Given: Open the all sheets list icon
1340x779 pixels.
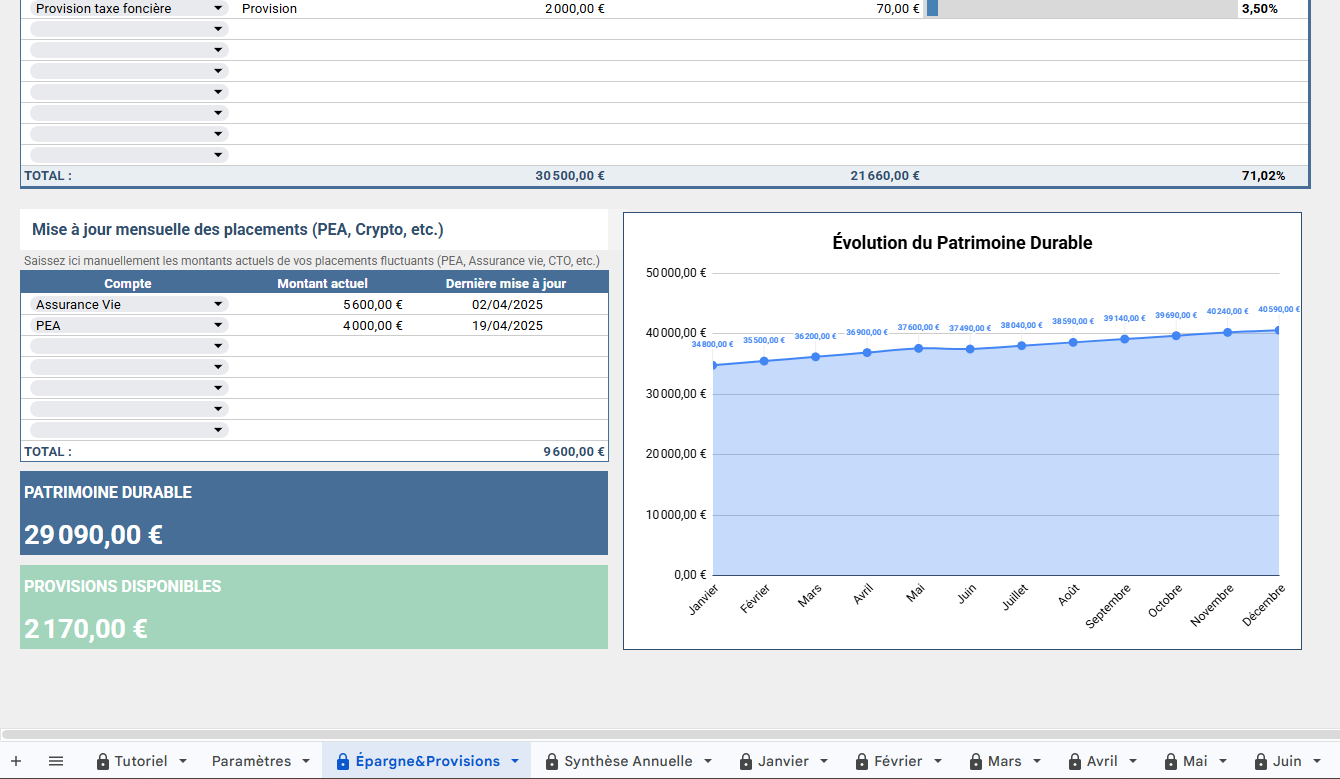Looking at the screenshot, I should tap(56, 761).
